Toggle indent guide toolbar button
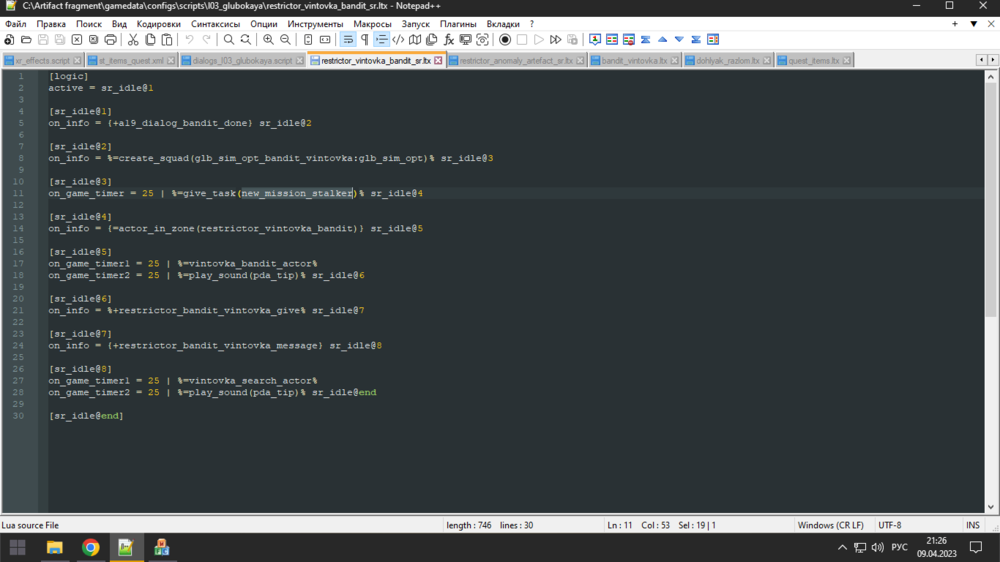 (381, 40)
